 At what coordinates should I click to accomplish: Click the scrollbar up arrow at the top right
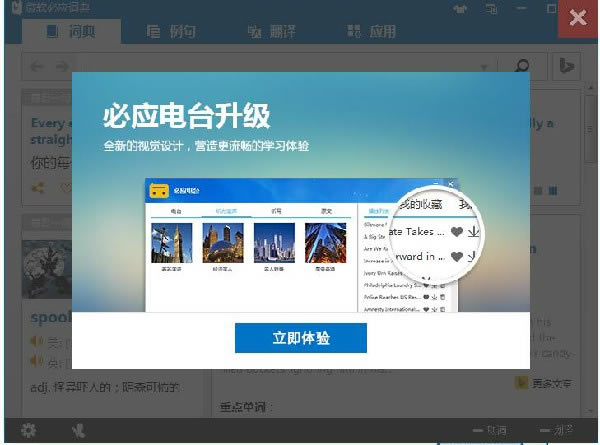click(591, 88)
